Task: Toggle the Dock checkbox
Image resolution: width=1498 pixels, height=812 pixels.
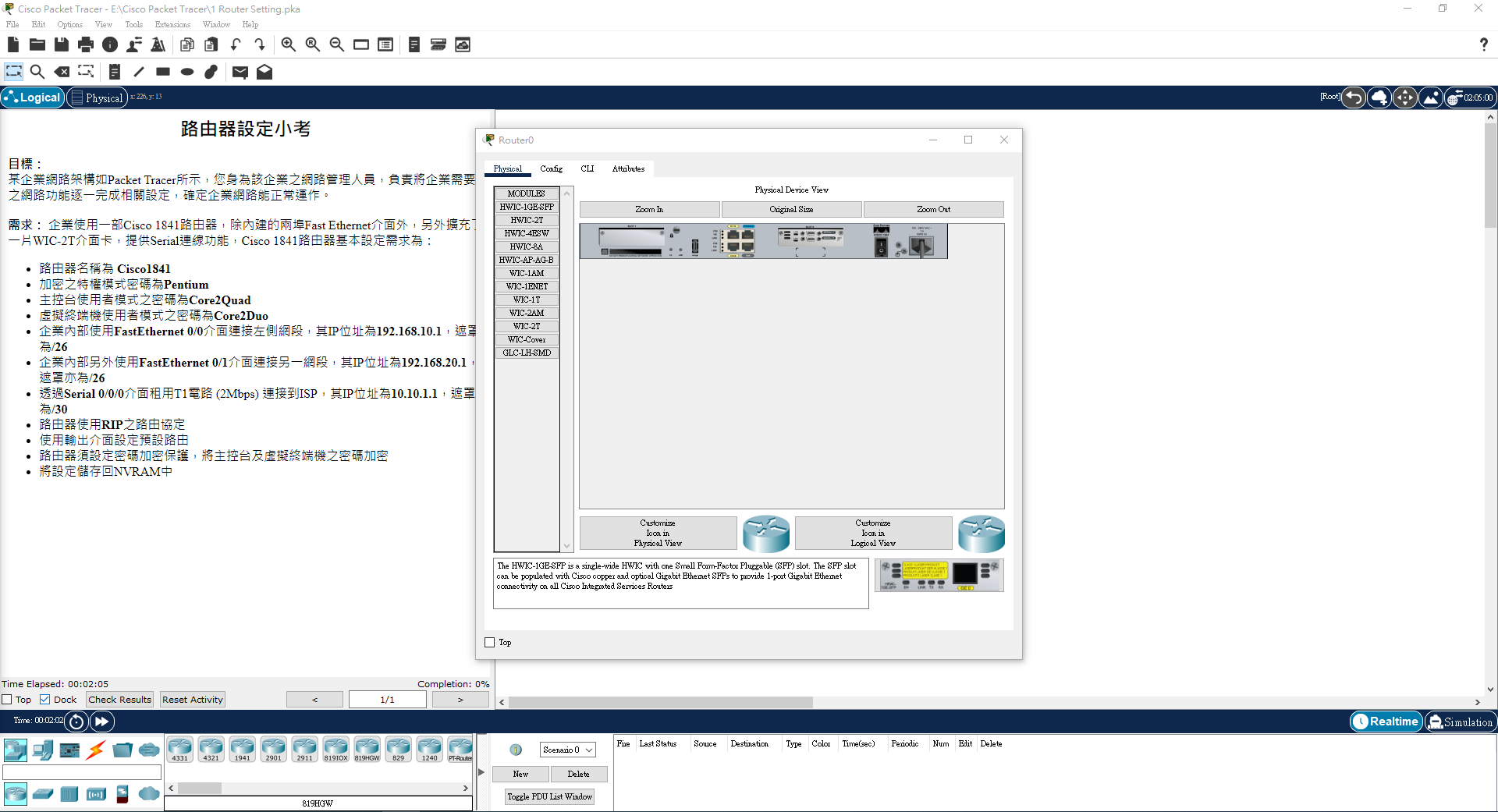Action: pyautogui.click(x=45, y=700)
